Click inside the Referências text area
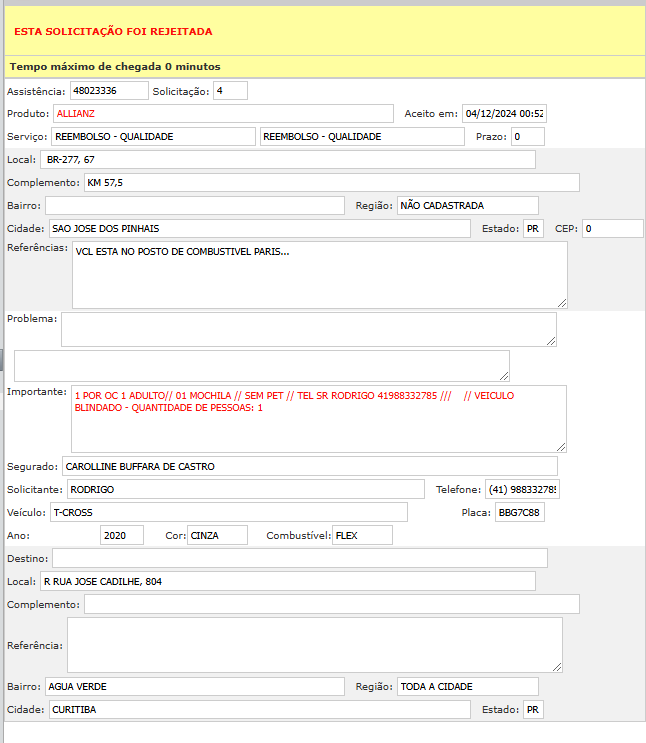The image size is (646, 743). click(319, 275)
